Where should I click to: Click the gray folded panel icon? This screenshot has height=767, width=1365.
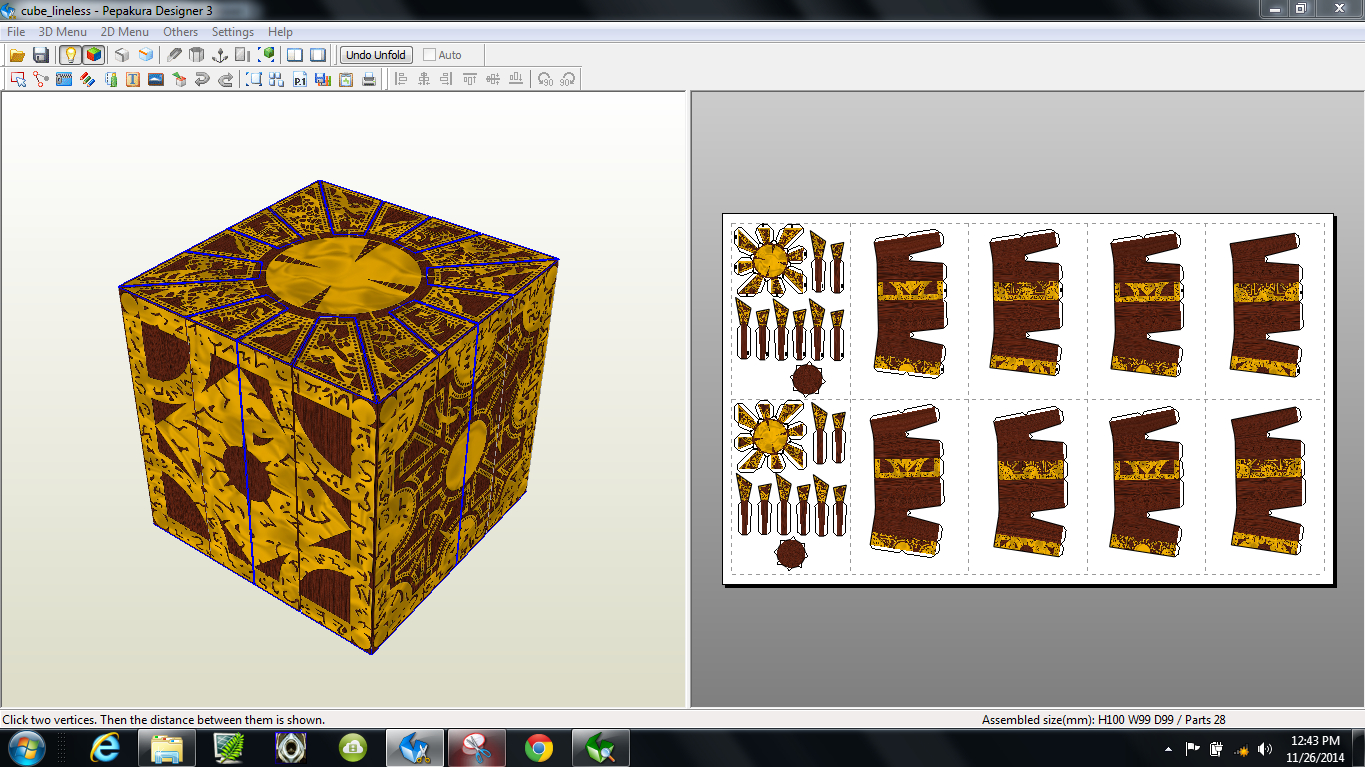243,55
